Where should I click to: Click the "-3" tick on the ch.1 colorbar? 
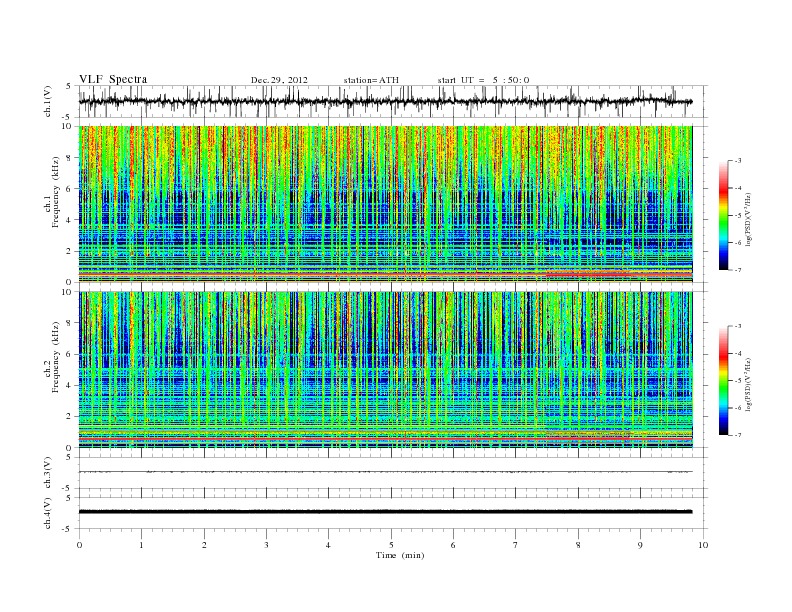[737, 161]
